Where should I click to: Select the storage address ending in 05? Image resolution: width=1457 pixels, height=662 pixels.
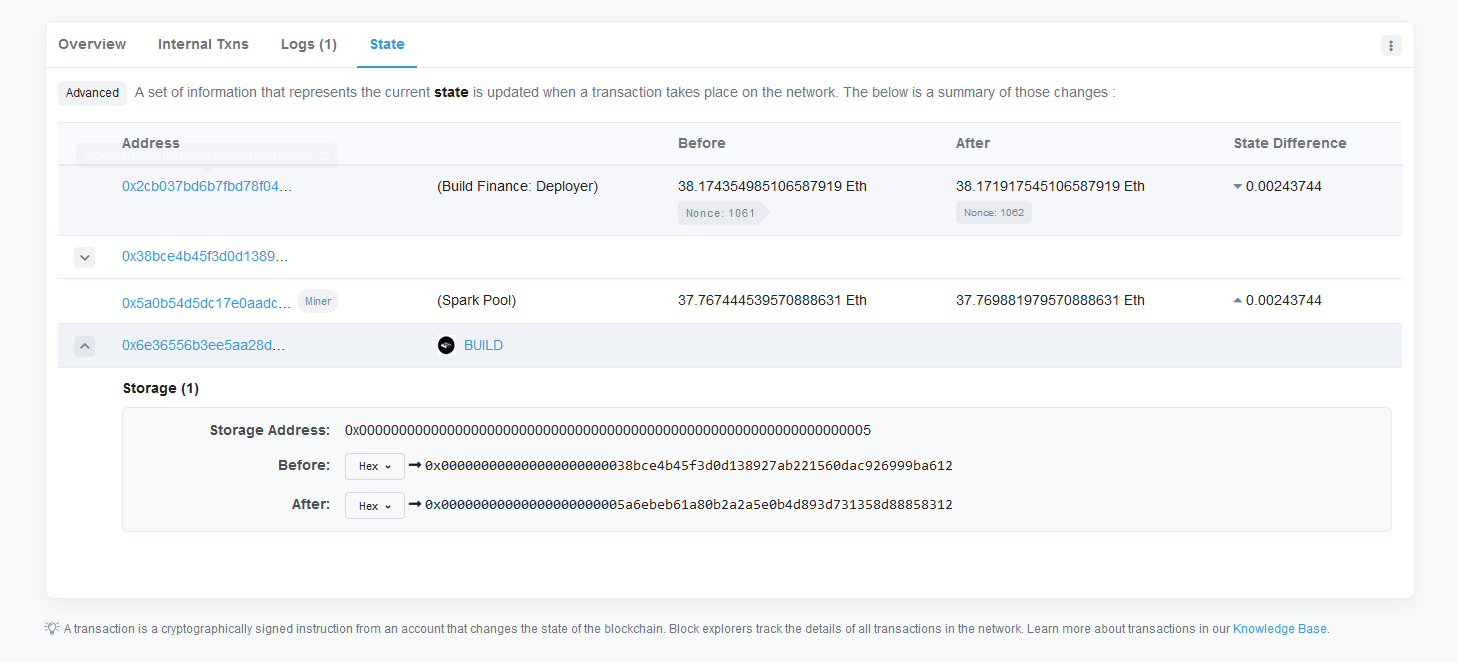608,430
